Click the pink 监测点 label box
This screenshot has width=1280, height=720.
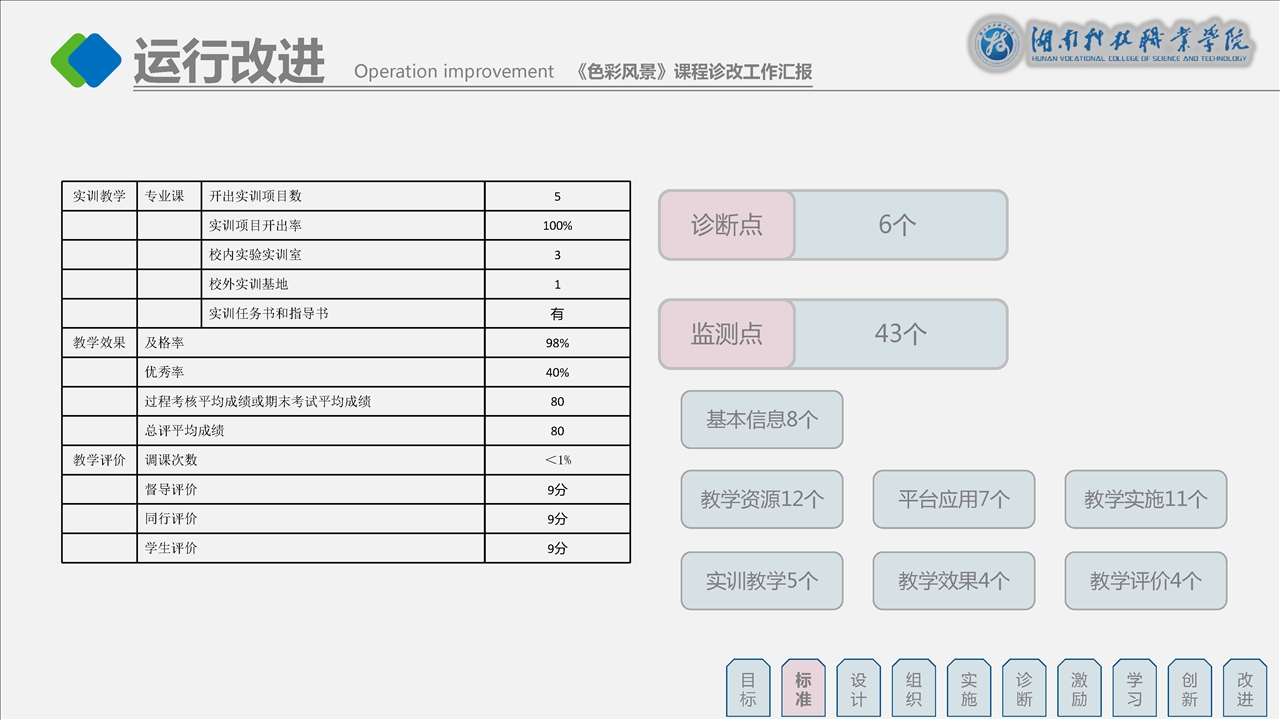click(x=727, y=334)
